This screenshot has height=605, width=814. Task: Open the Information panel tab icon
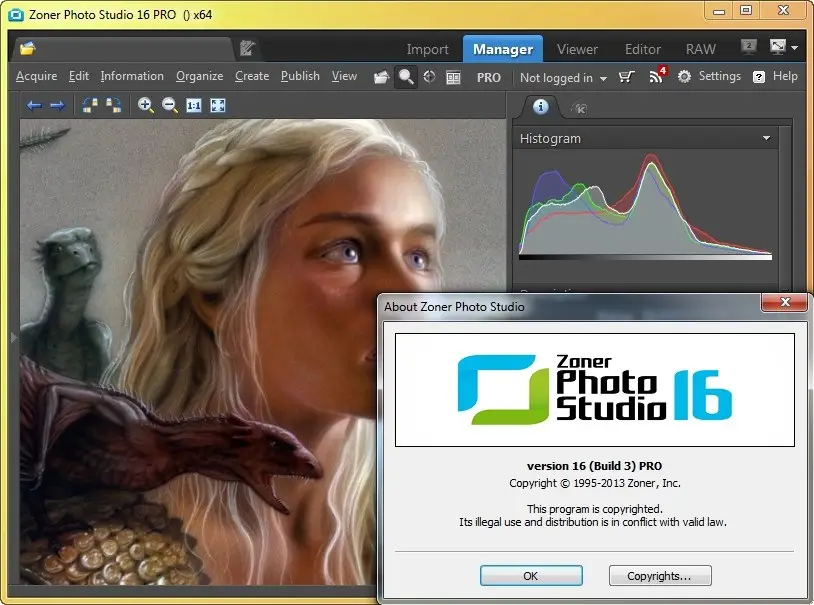[x=540, y=107]
